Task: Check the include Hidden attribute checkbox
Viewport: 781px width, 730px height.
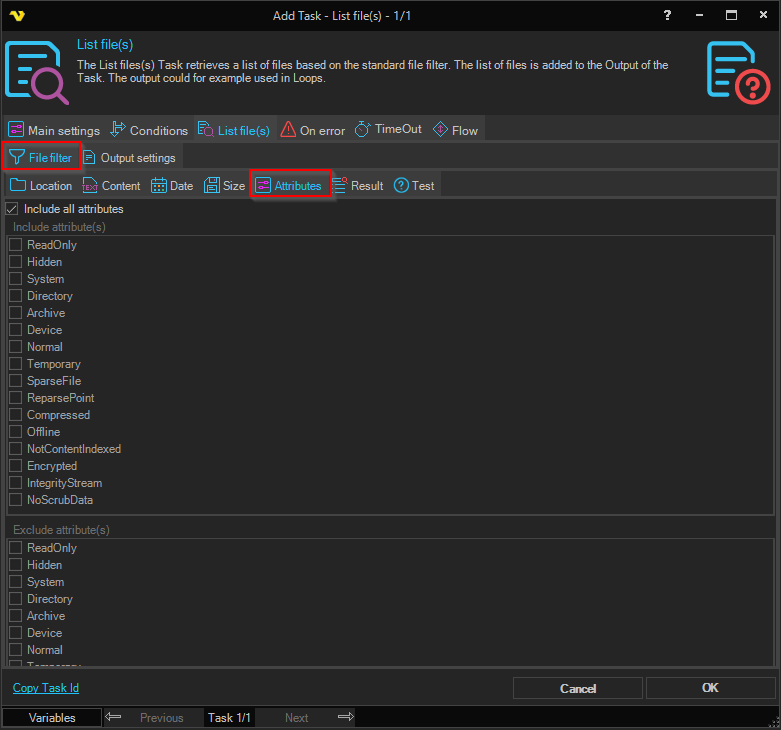Action: (x=16, y=262)
